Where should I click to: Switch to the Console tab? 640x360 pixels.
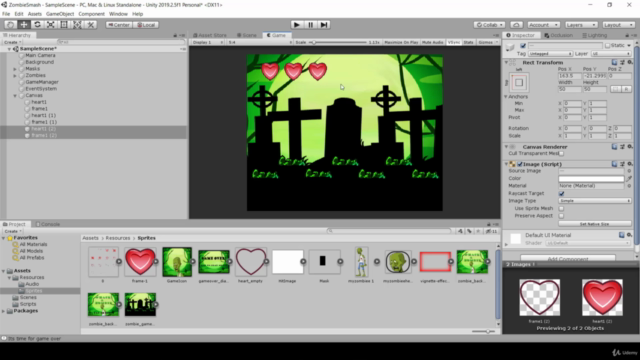click(48, 224)
